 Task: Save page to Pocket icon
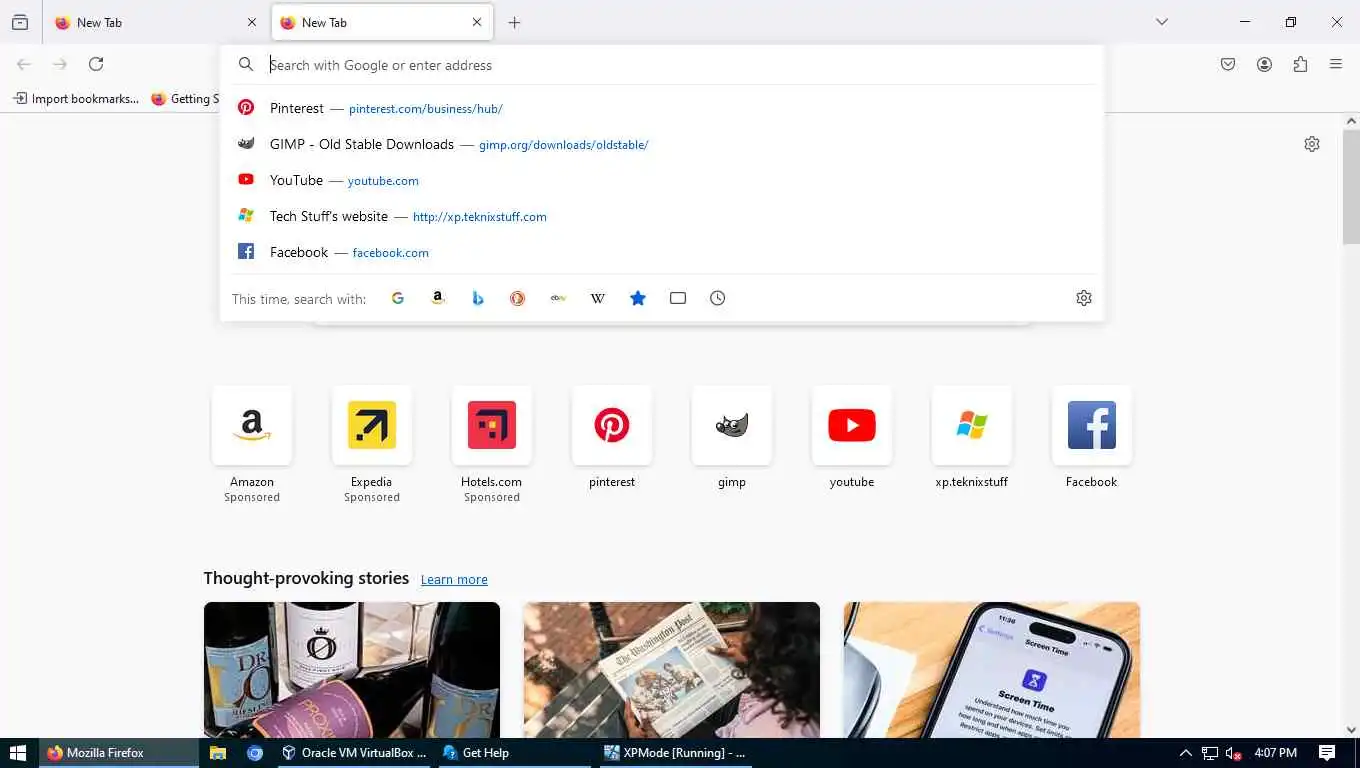point(1228,64)
